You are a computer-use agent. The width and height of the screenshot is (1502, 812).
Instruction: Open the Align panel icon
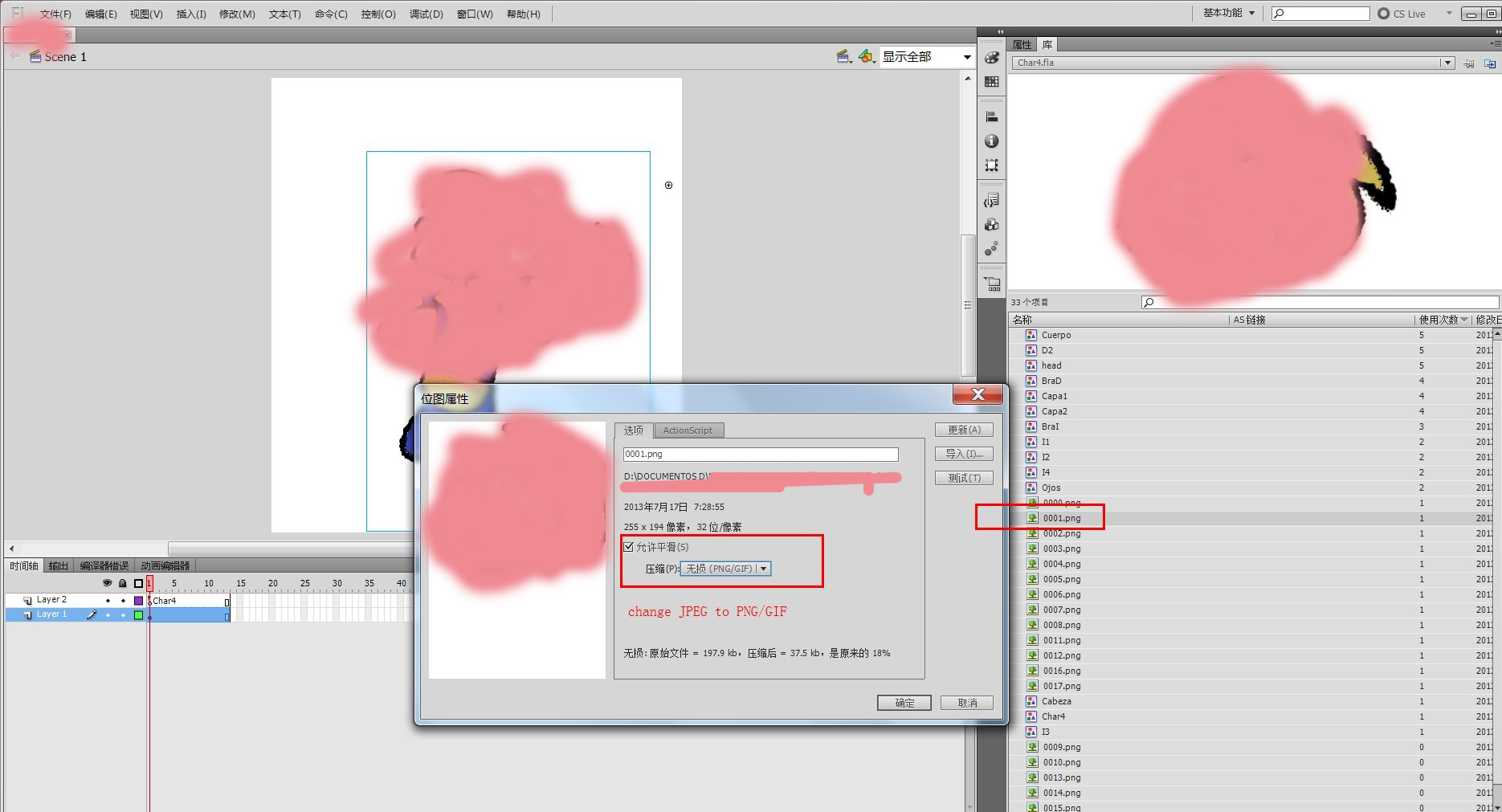click(992, 116)
